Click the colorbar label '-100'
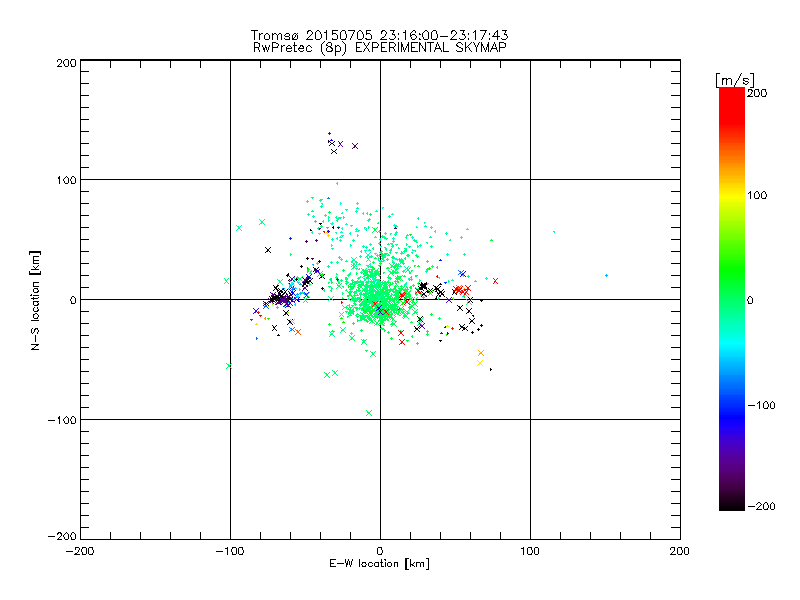Screen dimensions: 800x600 pyautogui.click(x=761, y=405)
